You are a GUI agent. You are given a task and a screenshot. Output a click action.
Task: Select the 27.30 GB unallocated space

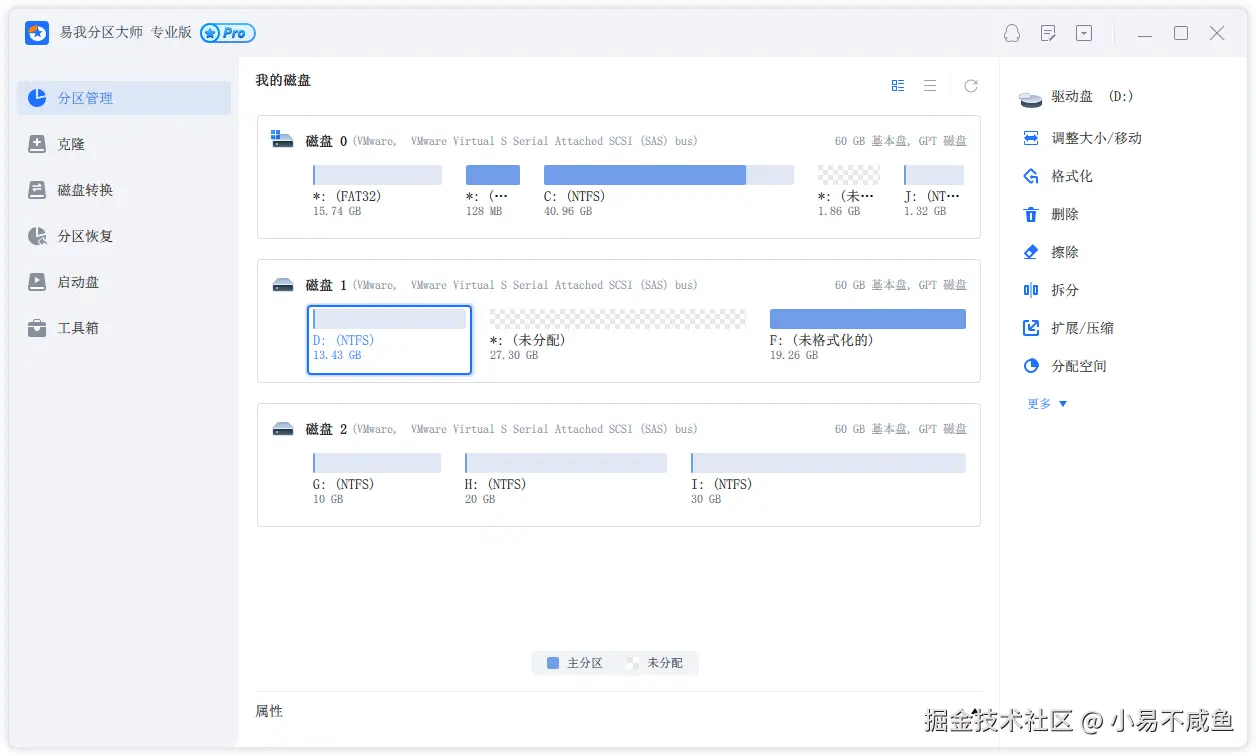pyautogui.click(x=618, y=335)
